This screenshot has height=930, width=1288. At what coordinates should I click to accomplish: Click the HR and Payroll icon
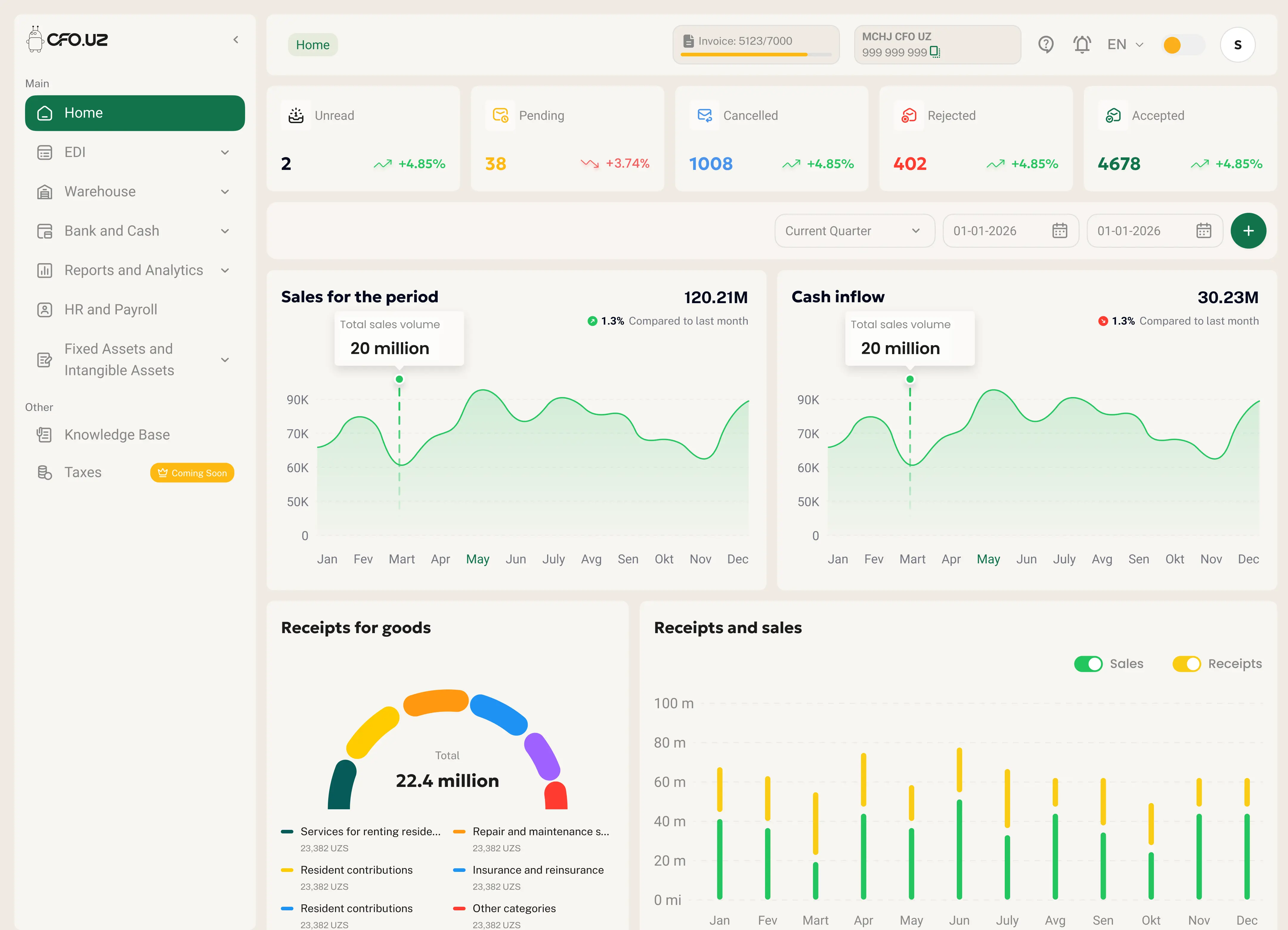(x=45, y=309)
